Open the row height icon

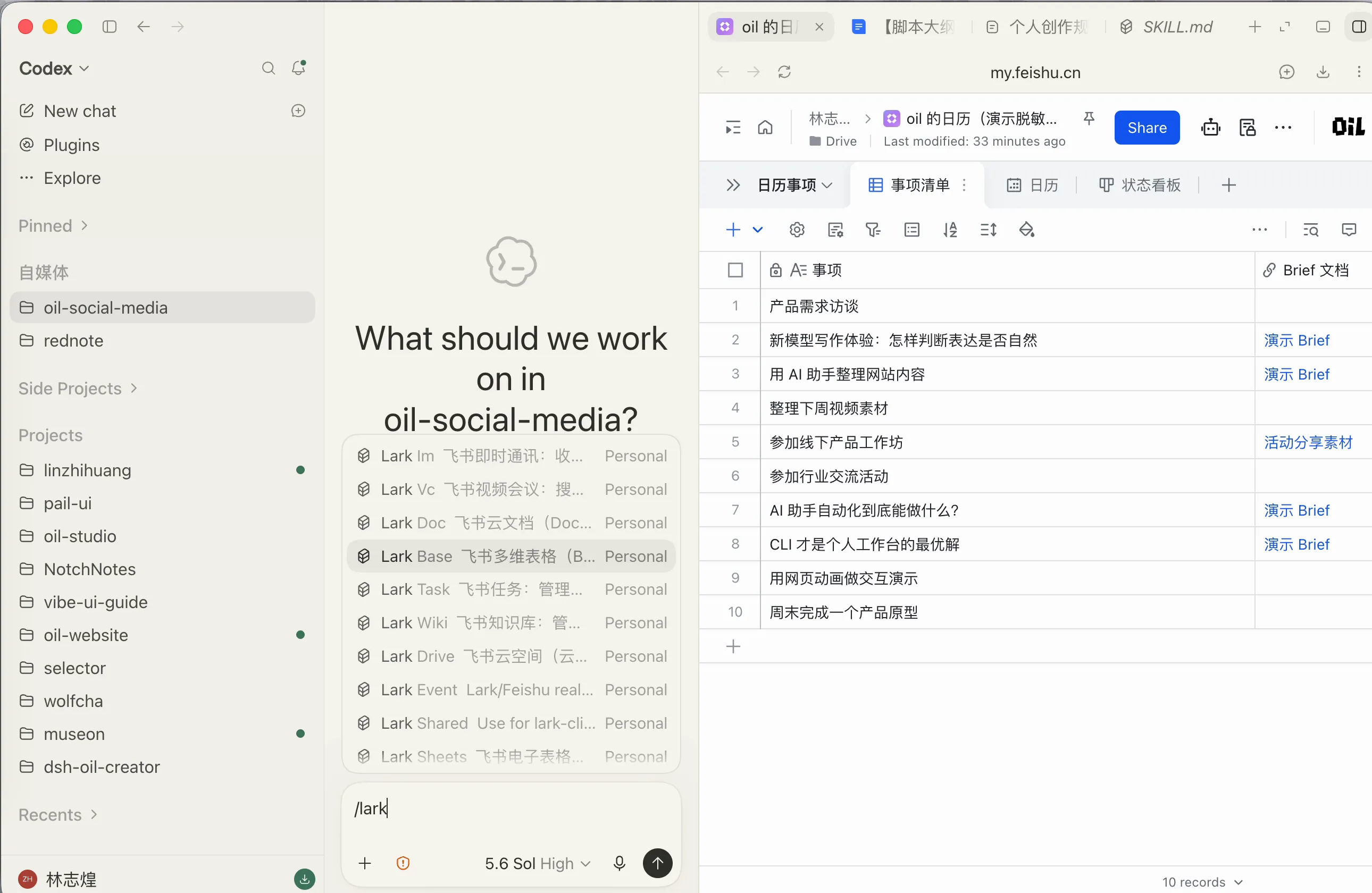(x=988, y=230)
